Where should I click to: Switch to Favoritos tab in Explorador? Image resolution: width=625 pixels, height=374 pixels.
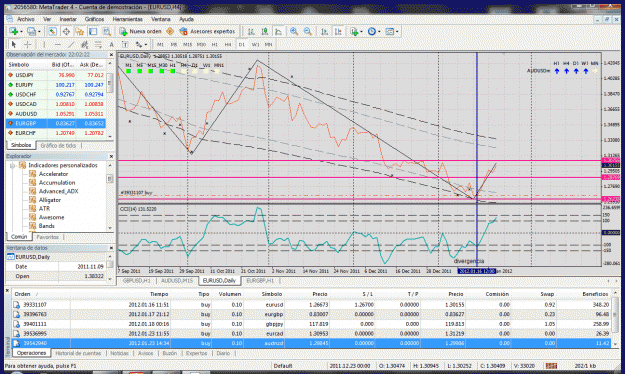tap(47, 237)
